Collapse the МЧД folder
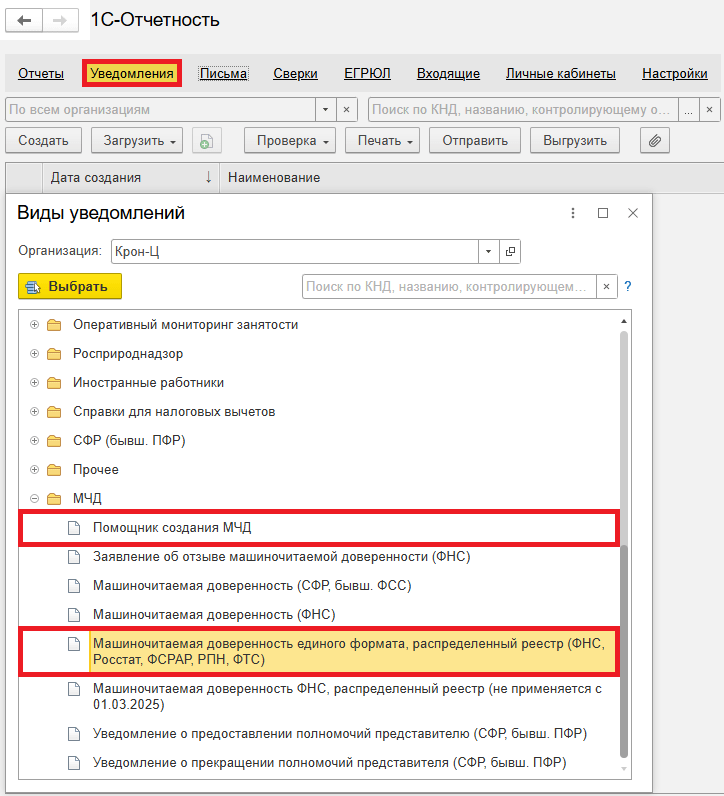 [x=35, y=499]
